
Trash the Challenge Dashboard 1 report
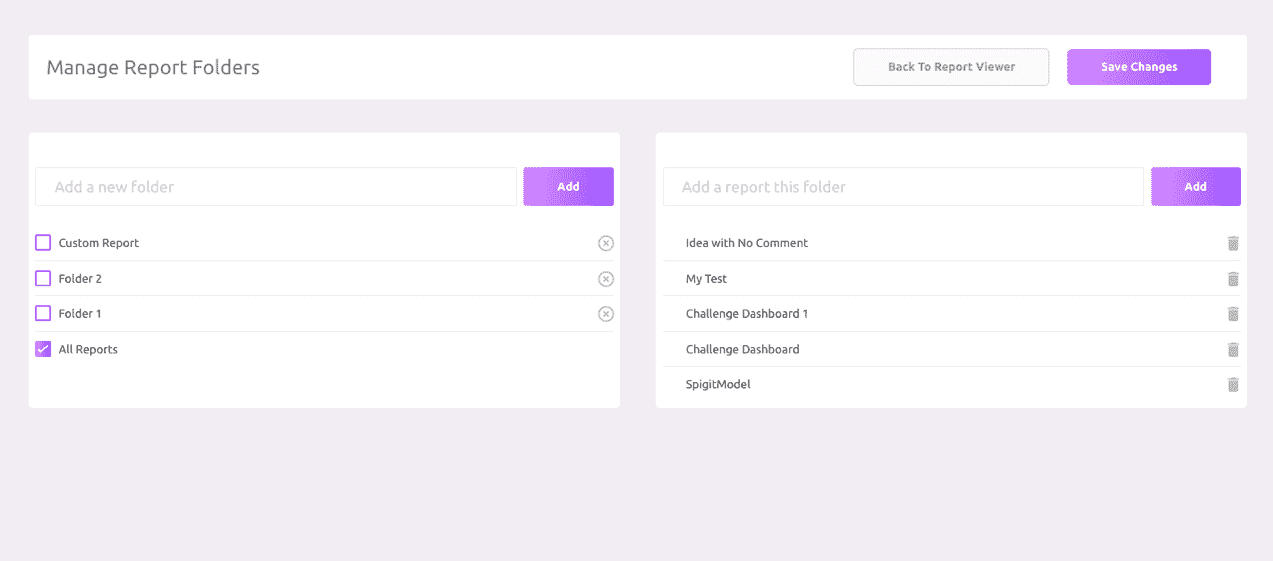(x=1233, y=314)
